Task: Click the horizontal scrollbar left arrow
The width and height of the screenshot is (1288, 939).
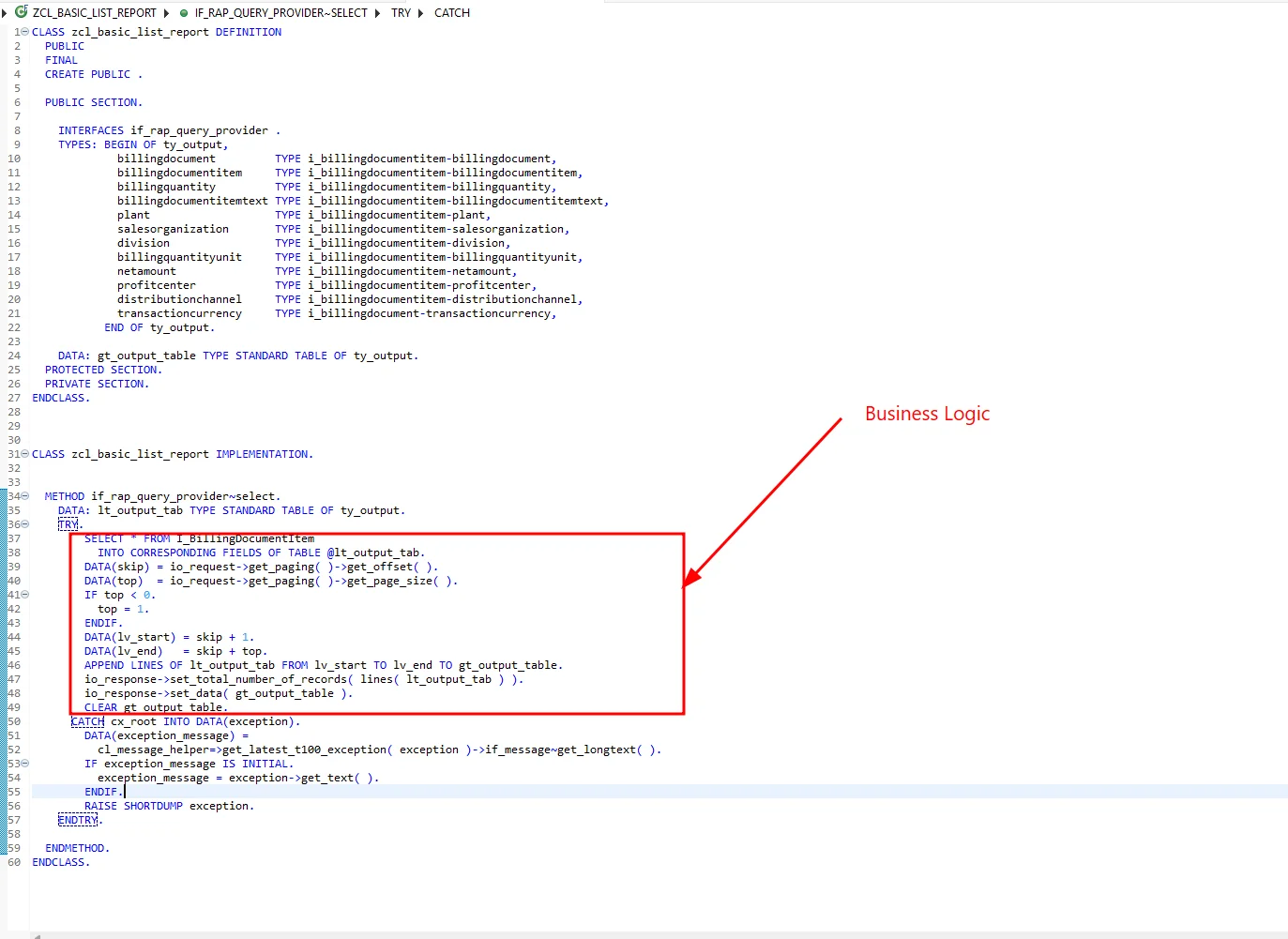Action: 37,935
